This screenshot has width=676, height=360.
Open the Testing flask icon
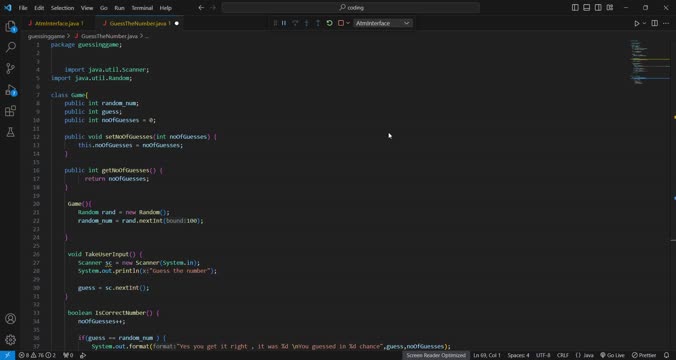(x=10, y=132)
